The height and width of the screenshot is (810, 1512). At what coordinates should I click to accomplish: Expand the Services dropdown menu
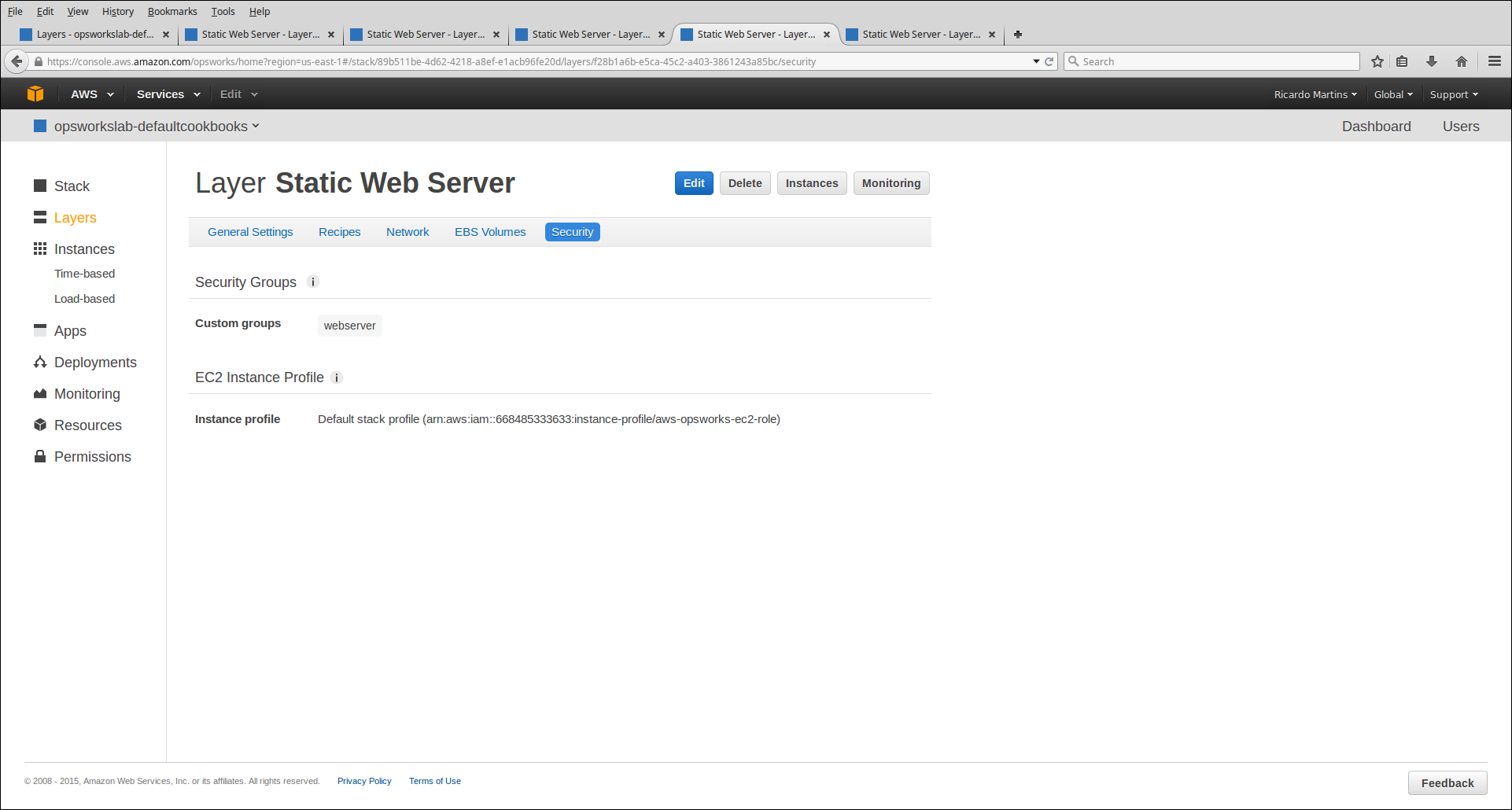tap(168, 94)
